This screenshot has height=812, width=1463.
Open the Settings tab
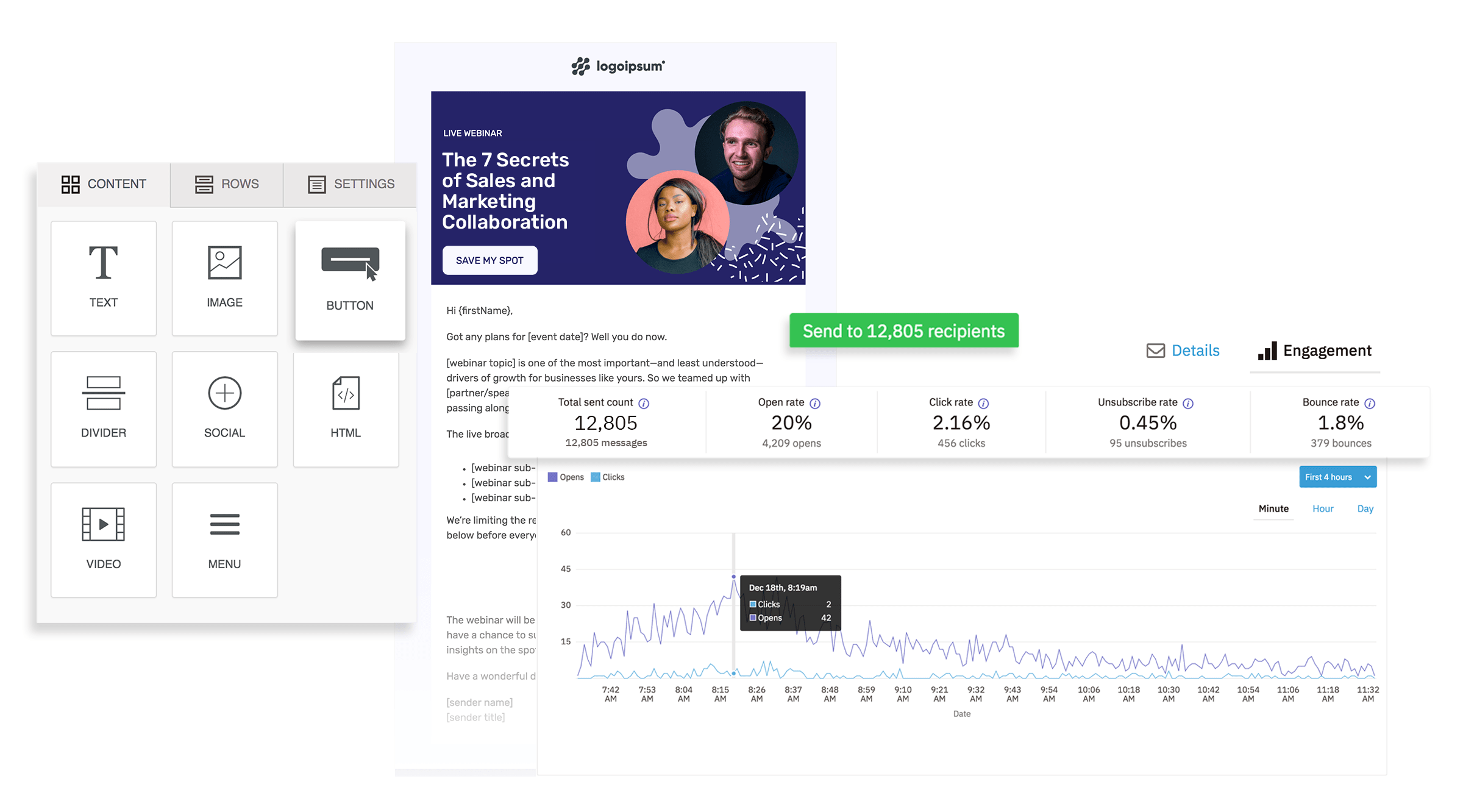[x=351, y=184]
